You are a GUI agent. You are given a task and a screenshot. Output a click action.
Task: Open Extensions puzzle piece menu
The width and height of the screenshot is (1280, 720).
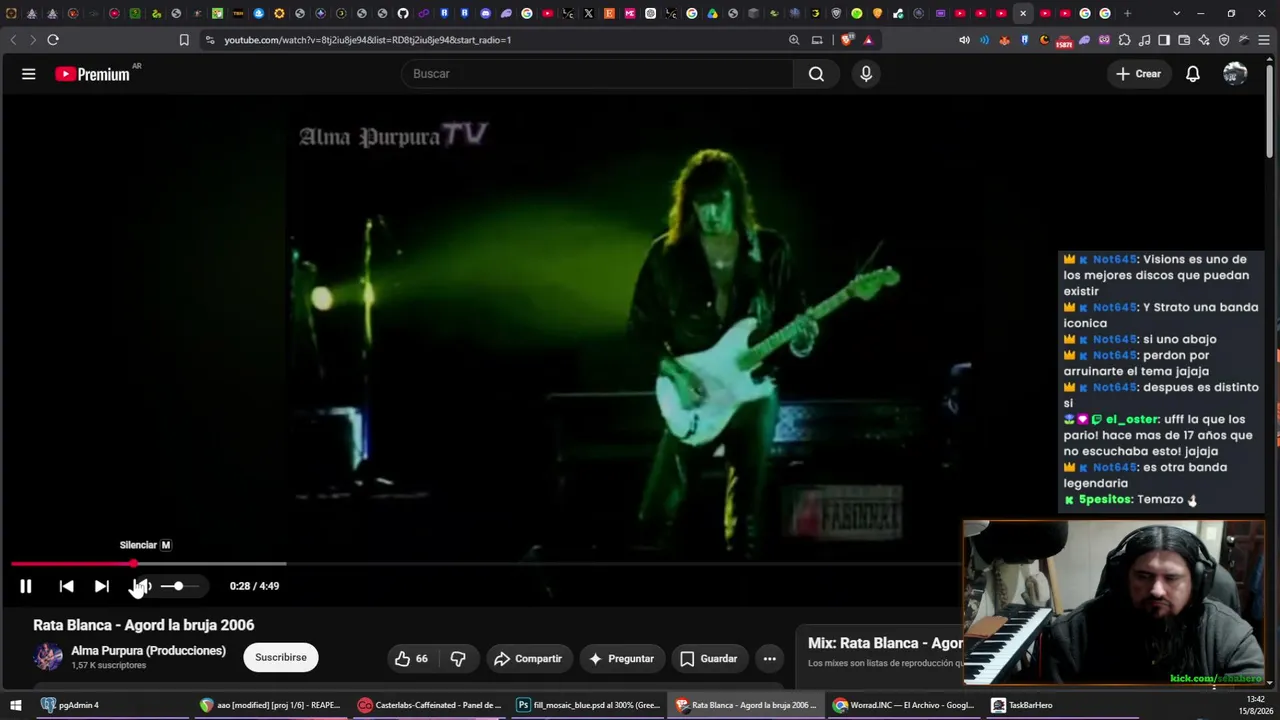pyautogui.click(x=1125, y=40)
